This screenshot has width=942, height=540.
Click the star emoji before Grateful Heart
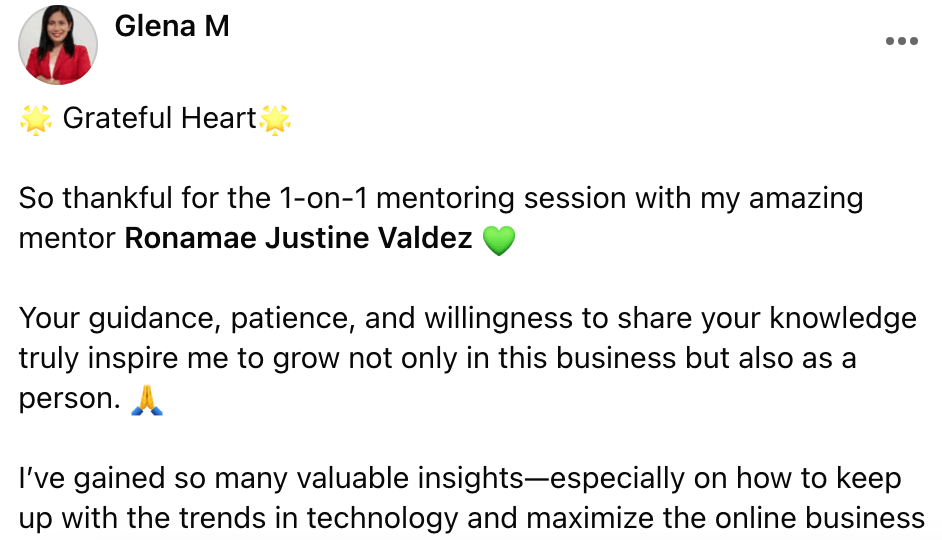(36, 120)
